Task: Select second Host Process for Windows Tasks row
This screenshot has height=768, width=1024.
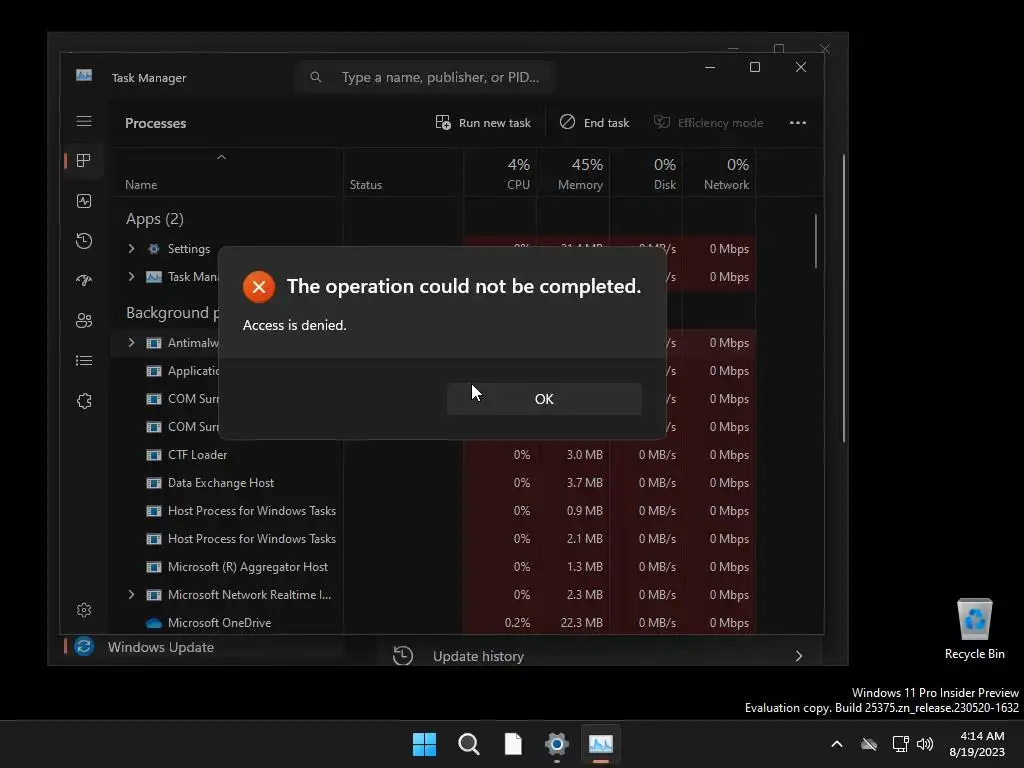Action: pyautogui.click(x=435, y=539)
